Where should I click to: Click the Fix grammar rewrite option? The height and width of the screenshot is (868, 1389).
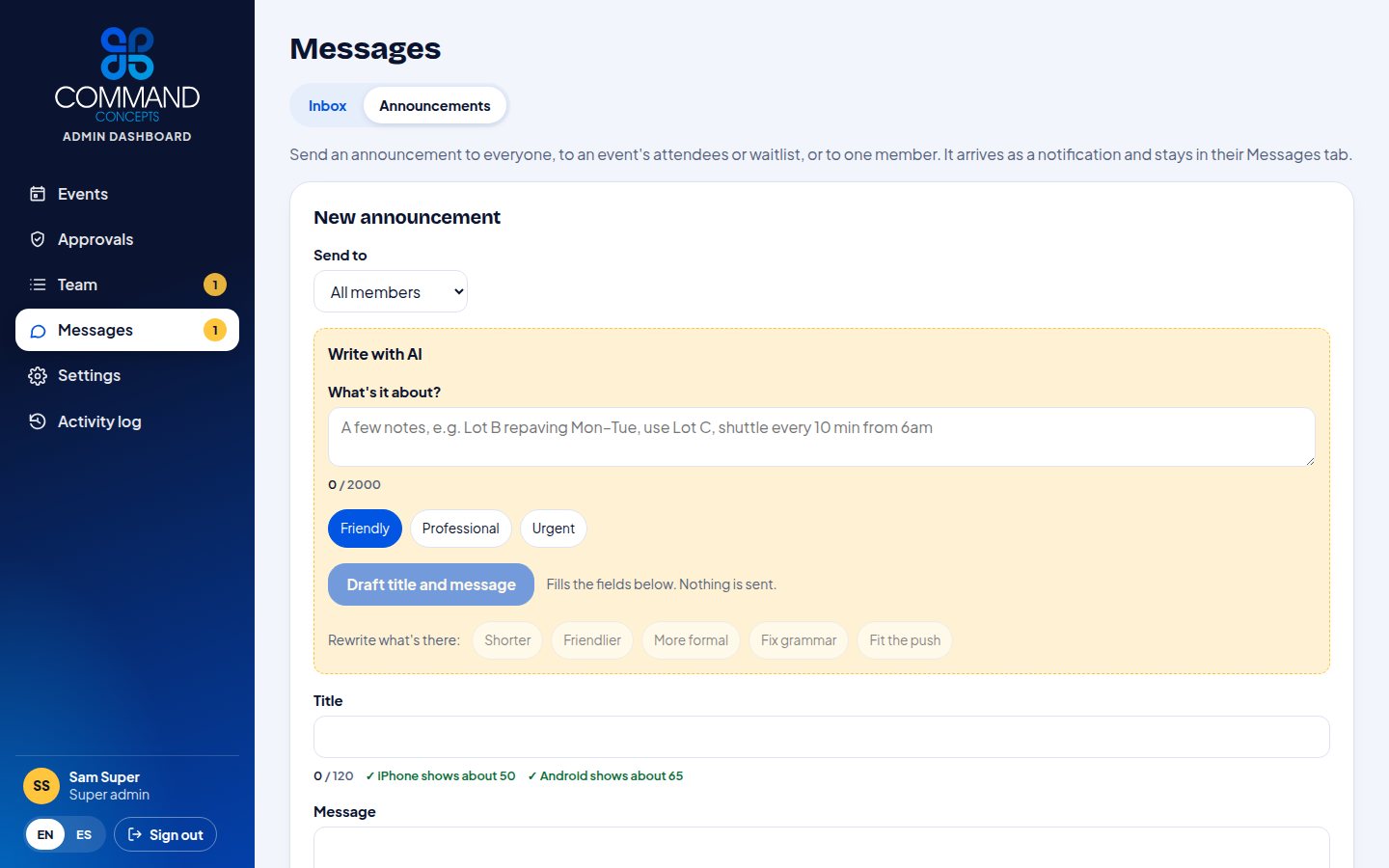pos(799,640)
